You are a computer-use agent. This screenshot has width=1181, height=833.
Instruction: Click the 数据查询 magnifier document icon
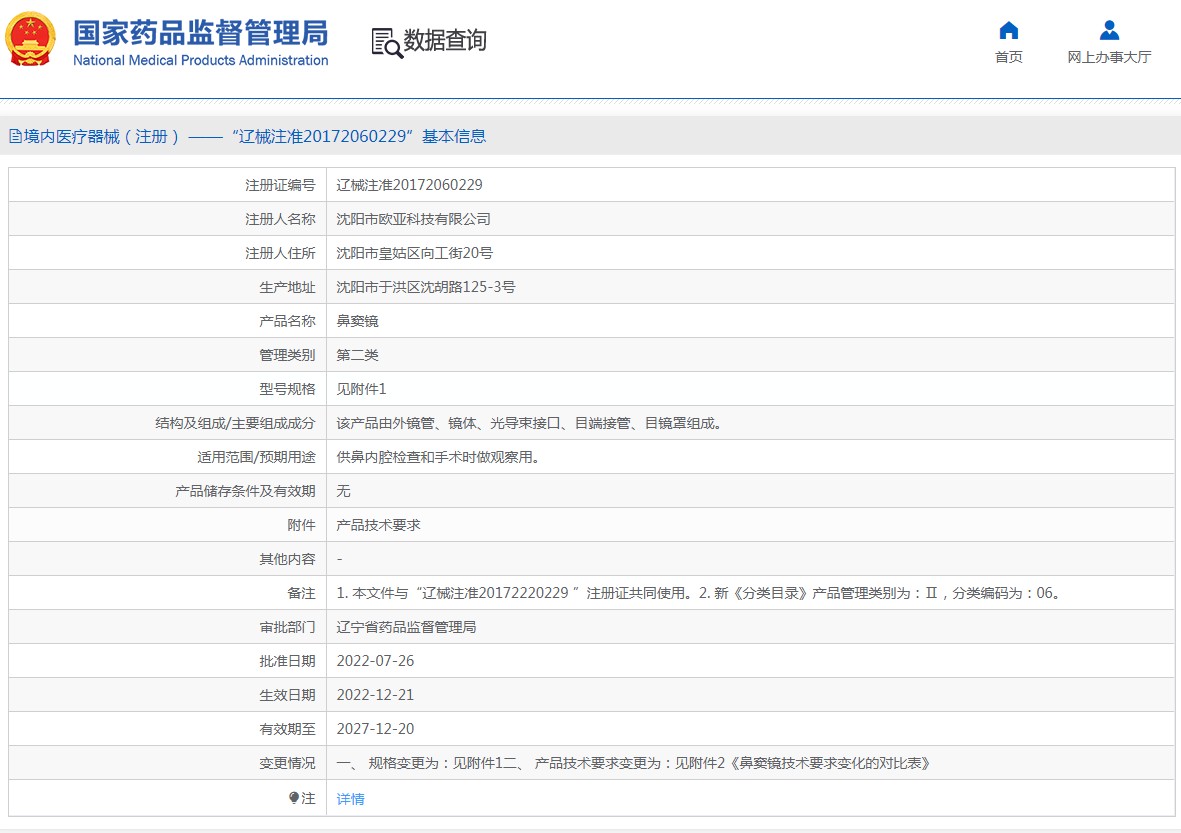click(386, 42)
